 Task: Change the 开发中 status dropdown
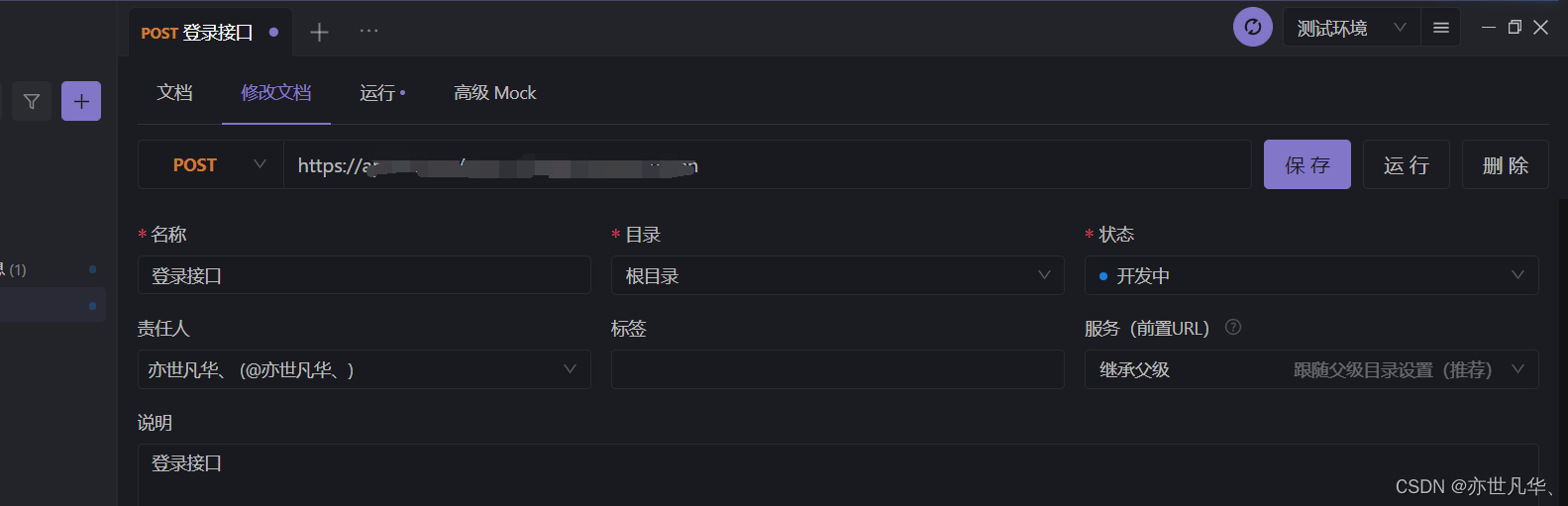click(x=1310, y=276)
